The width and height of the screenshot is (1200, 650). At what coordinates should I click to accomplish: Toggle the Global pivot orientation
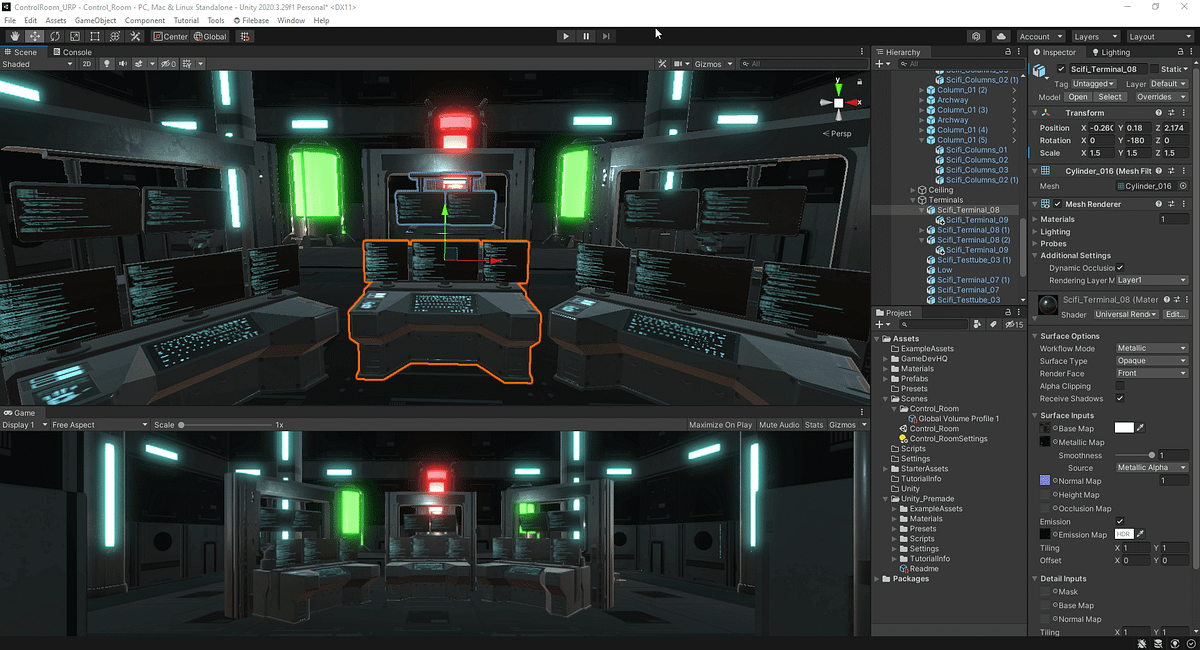point(209,36)
